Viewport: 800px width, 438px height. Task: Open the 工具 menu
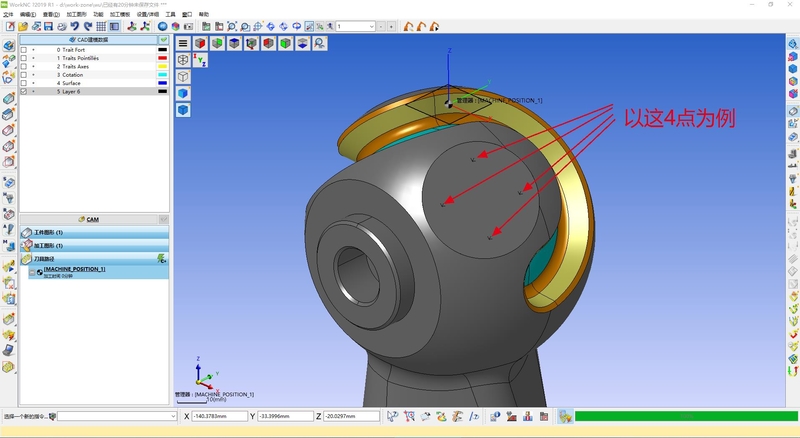(x=171, y=15)
